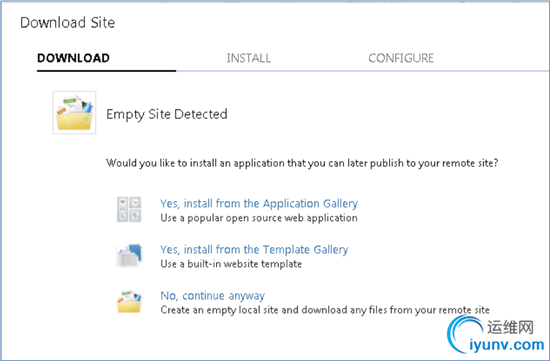Screen dimensions: 550x361
Task: Open the INSTALL tab
Action: [x=249, y=58]
